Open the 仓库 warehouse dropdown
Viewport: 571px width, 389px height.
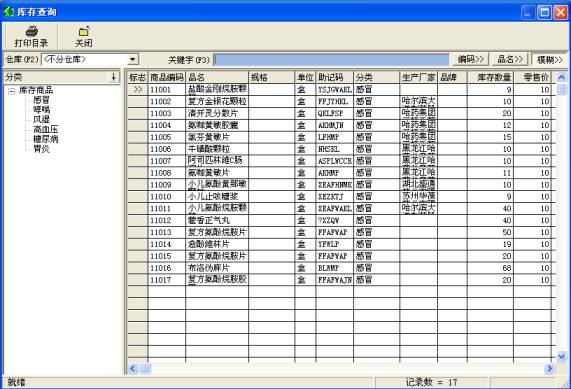click(x=133, y=59)
